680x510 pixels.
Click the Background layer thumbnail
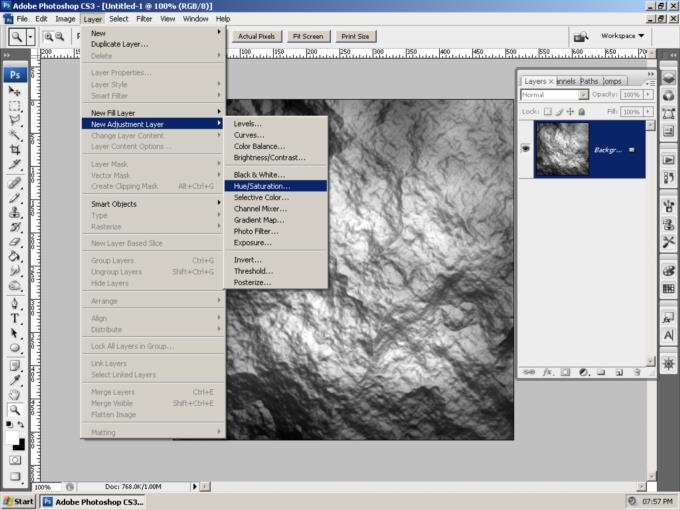point(562,149)
